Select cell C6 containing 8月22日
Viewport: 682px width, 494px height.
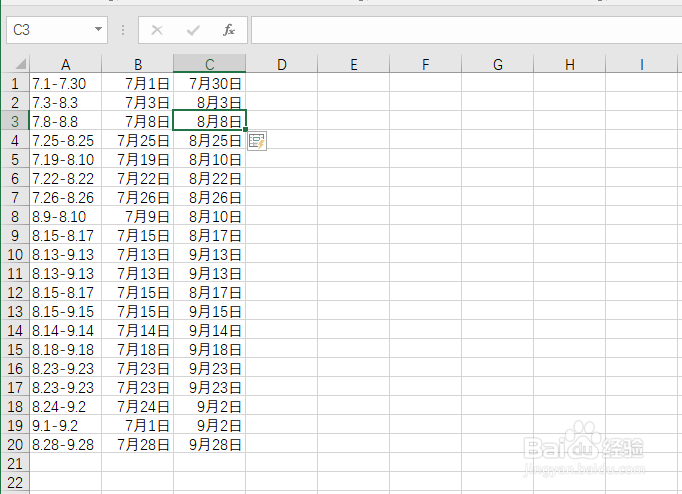pyautogui.click(x=210, y=178)
